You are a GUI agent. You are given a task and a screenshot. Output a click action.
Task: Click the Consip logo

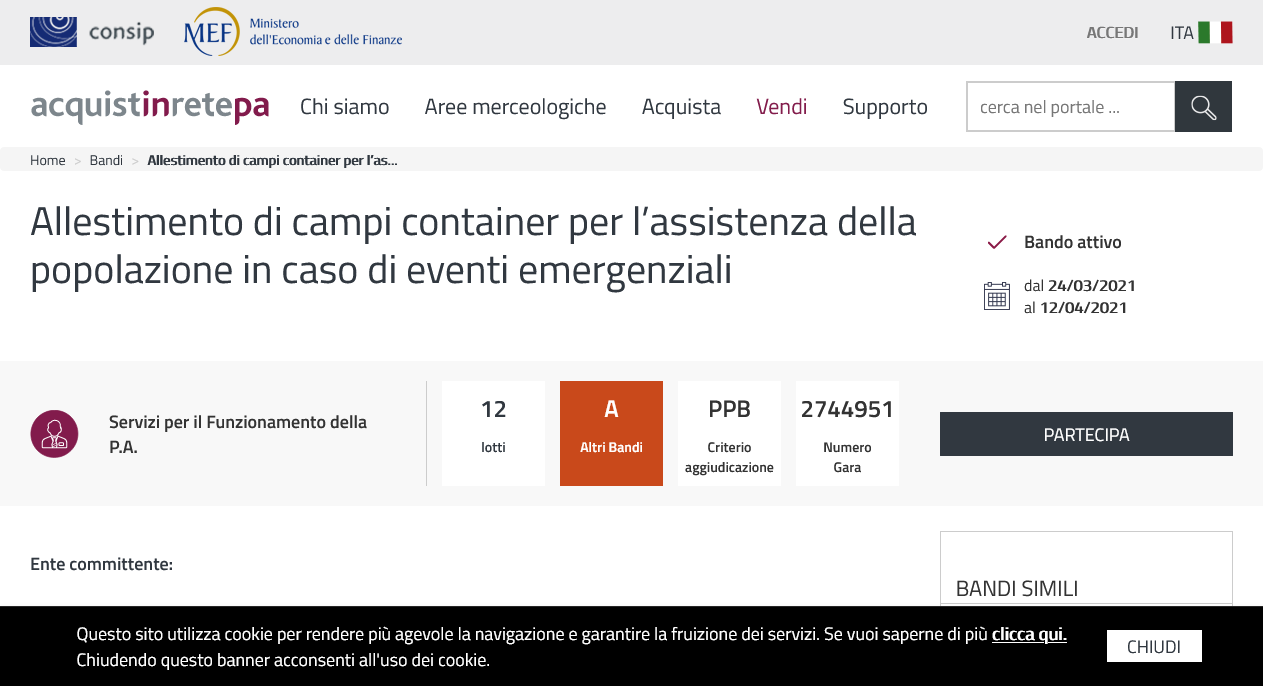tap(92, 32)
